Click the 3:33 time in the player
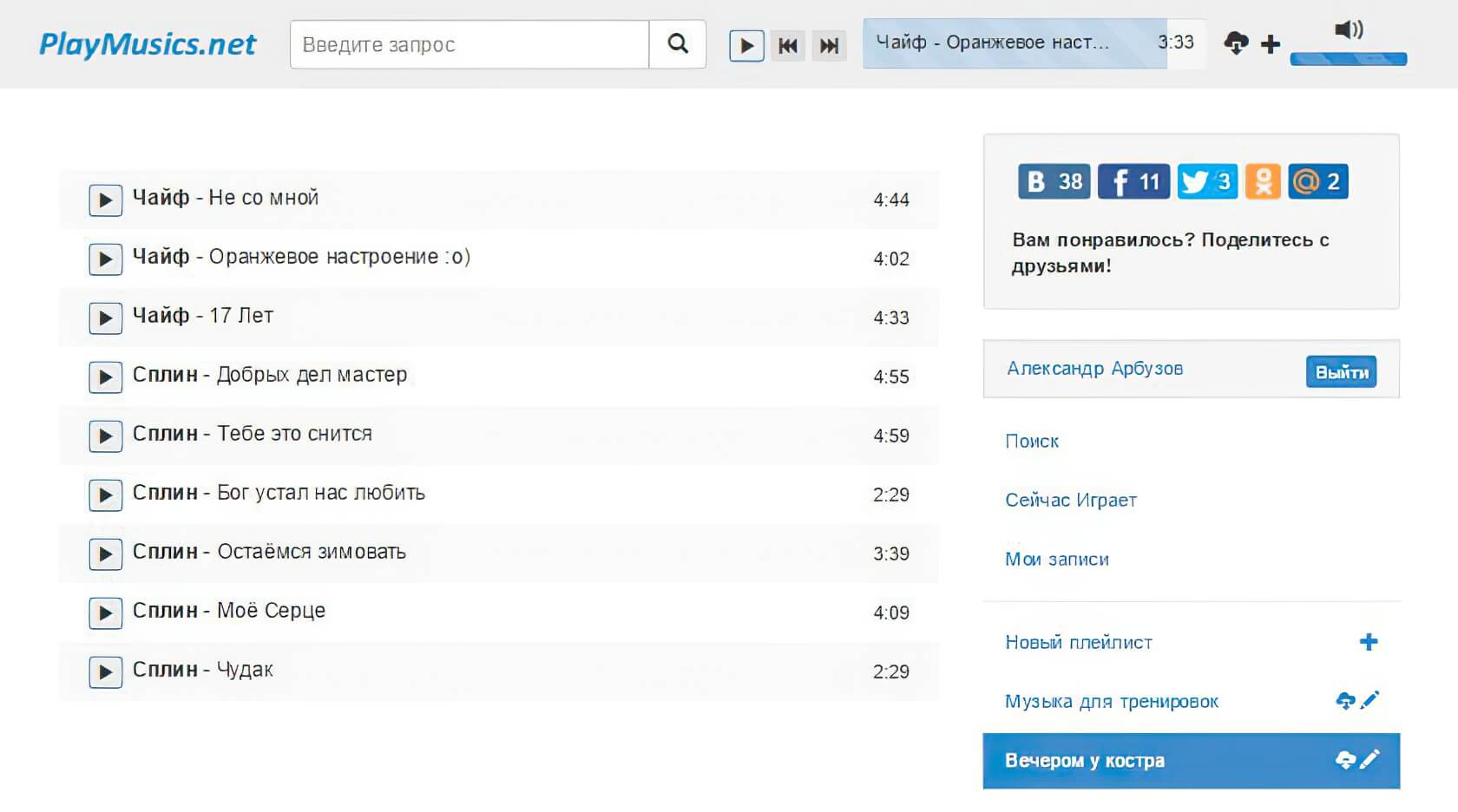1458x812 pixels. coord(1176,43)
